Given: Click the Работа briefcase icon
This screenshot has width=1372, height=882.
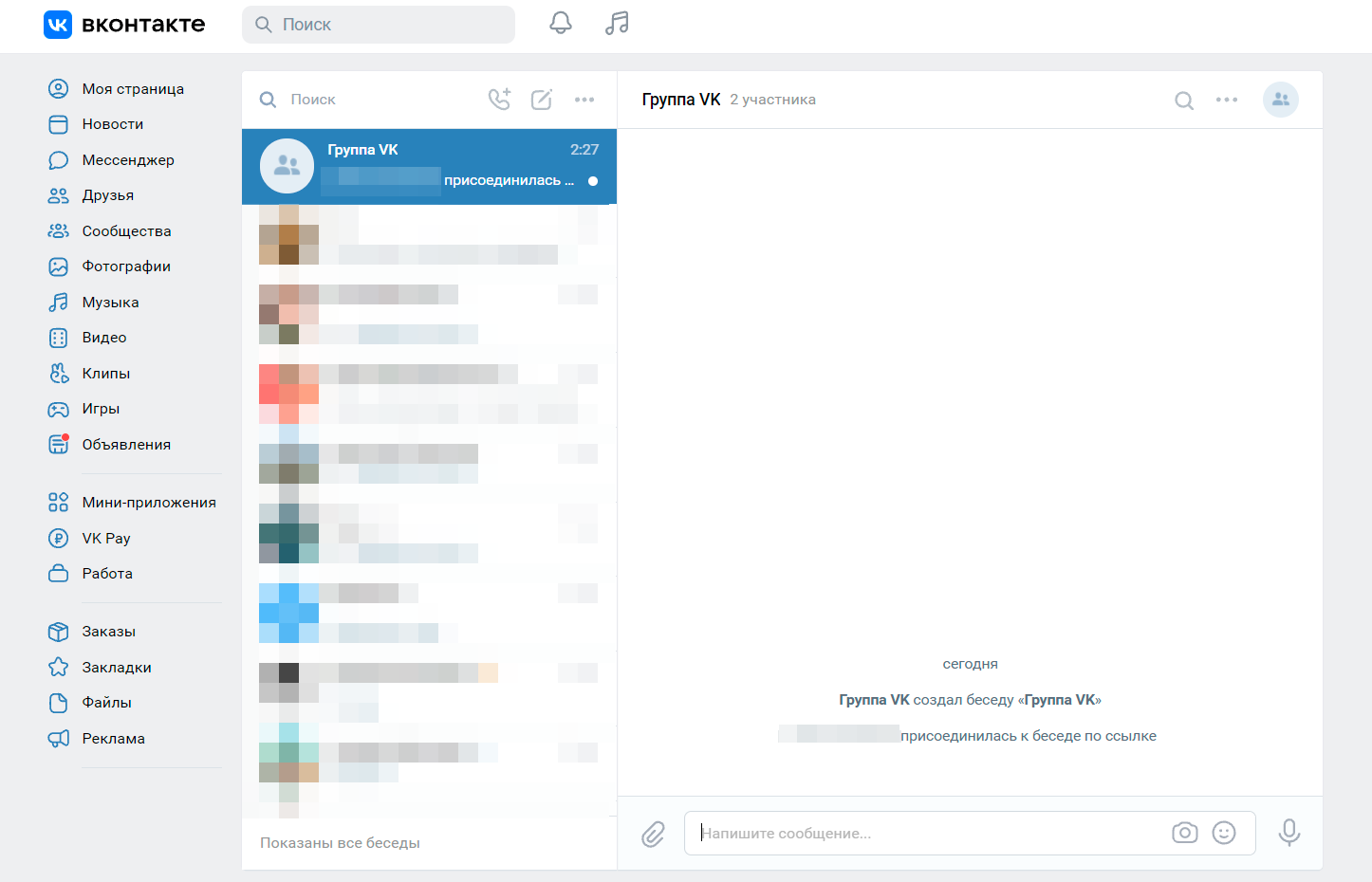Looking at the screenshot, I should 59,574.
